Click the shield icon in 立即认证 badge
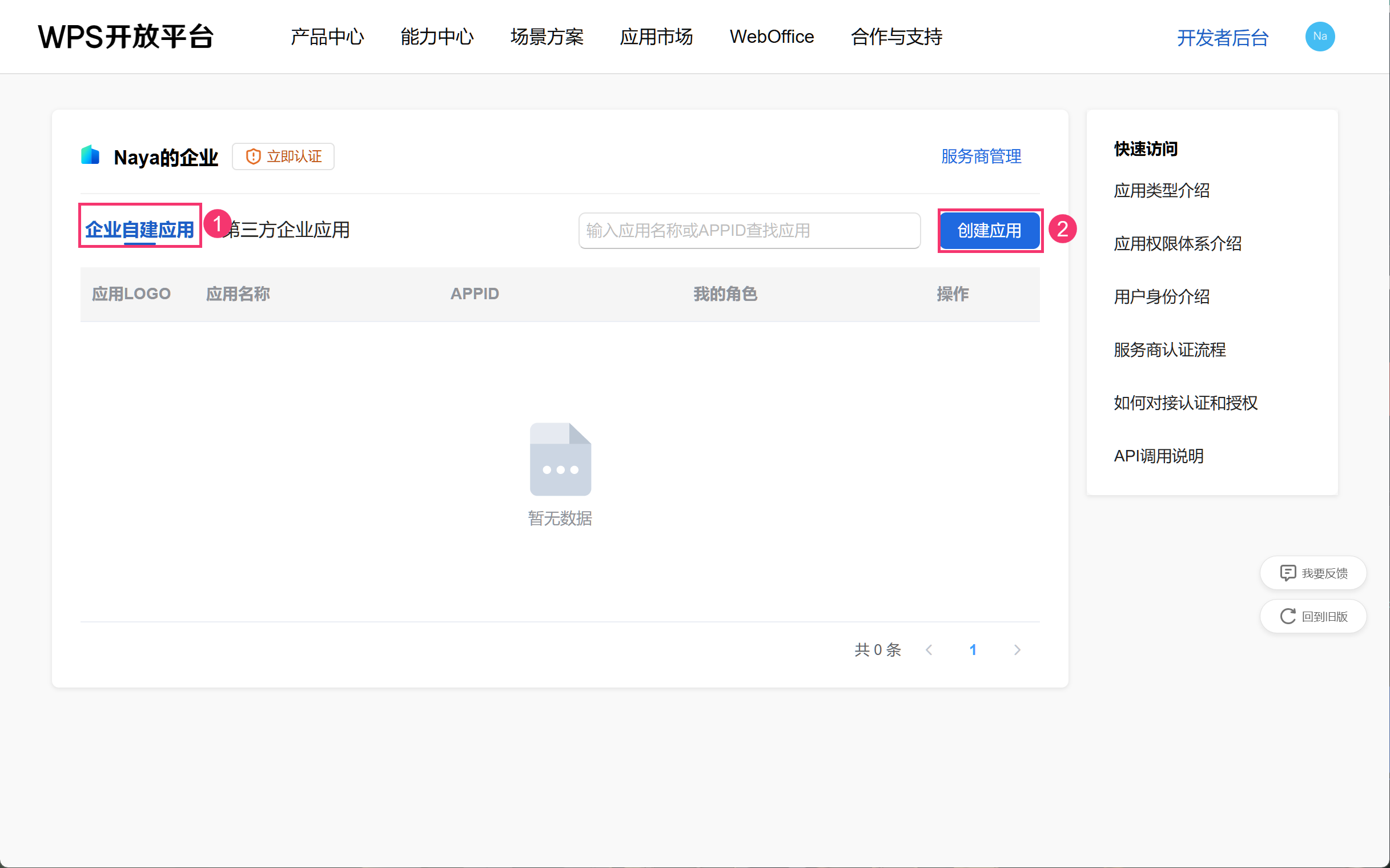 pyautogui.click(x=253, y=156)
